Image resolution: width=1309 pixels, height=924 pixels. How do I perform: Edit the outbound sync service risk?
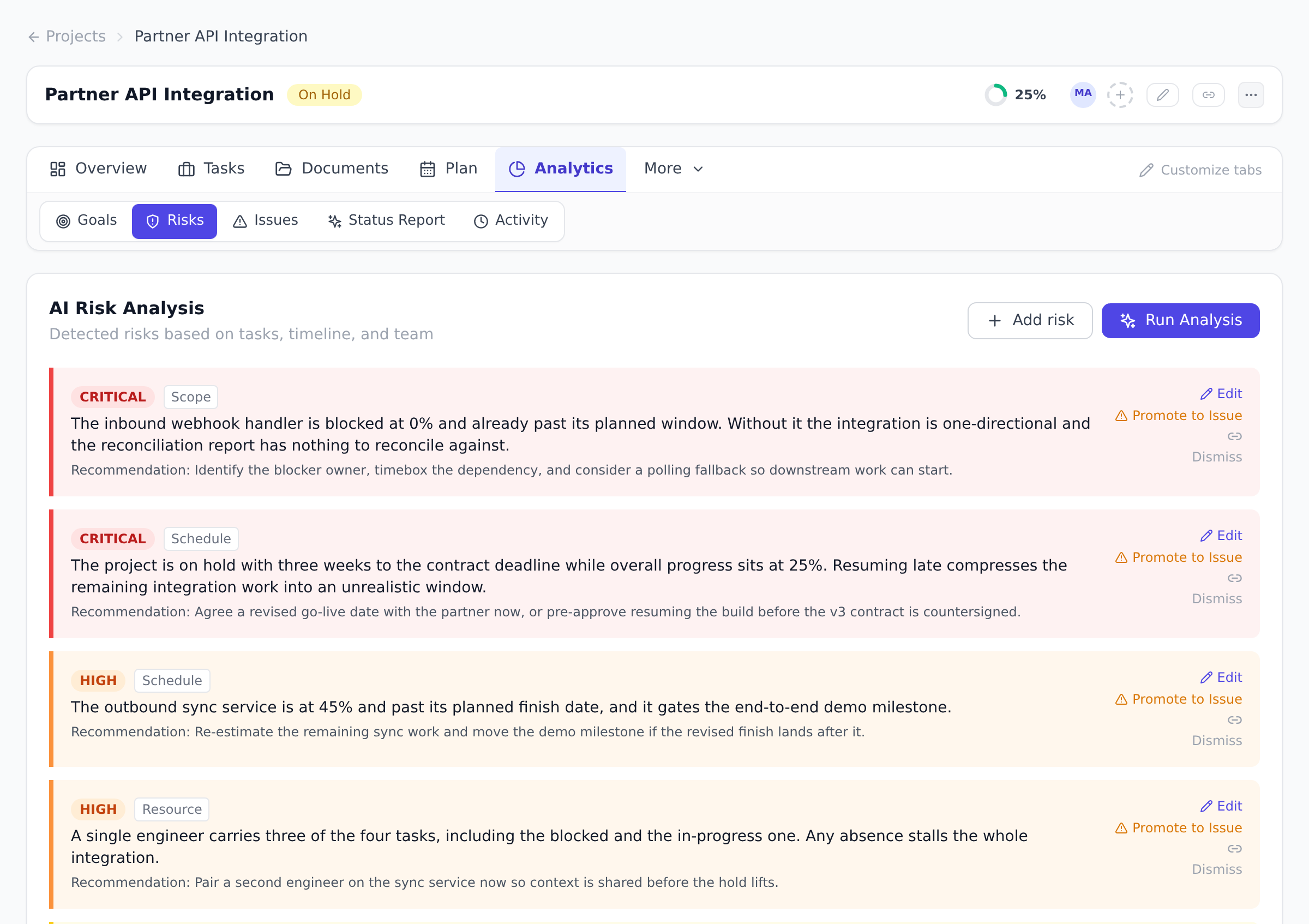point(1221,678)
